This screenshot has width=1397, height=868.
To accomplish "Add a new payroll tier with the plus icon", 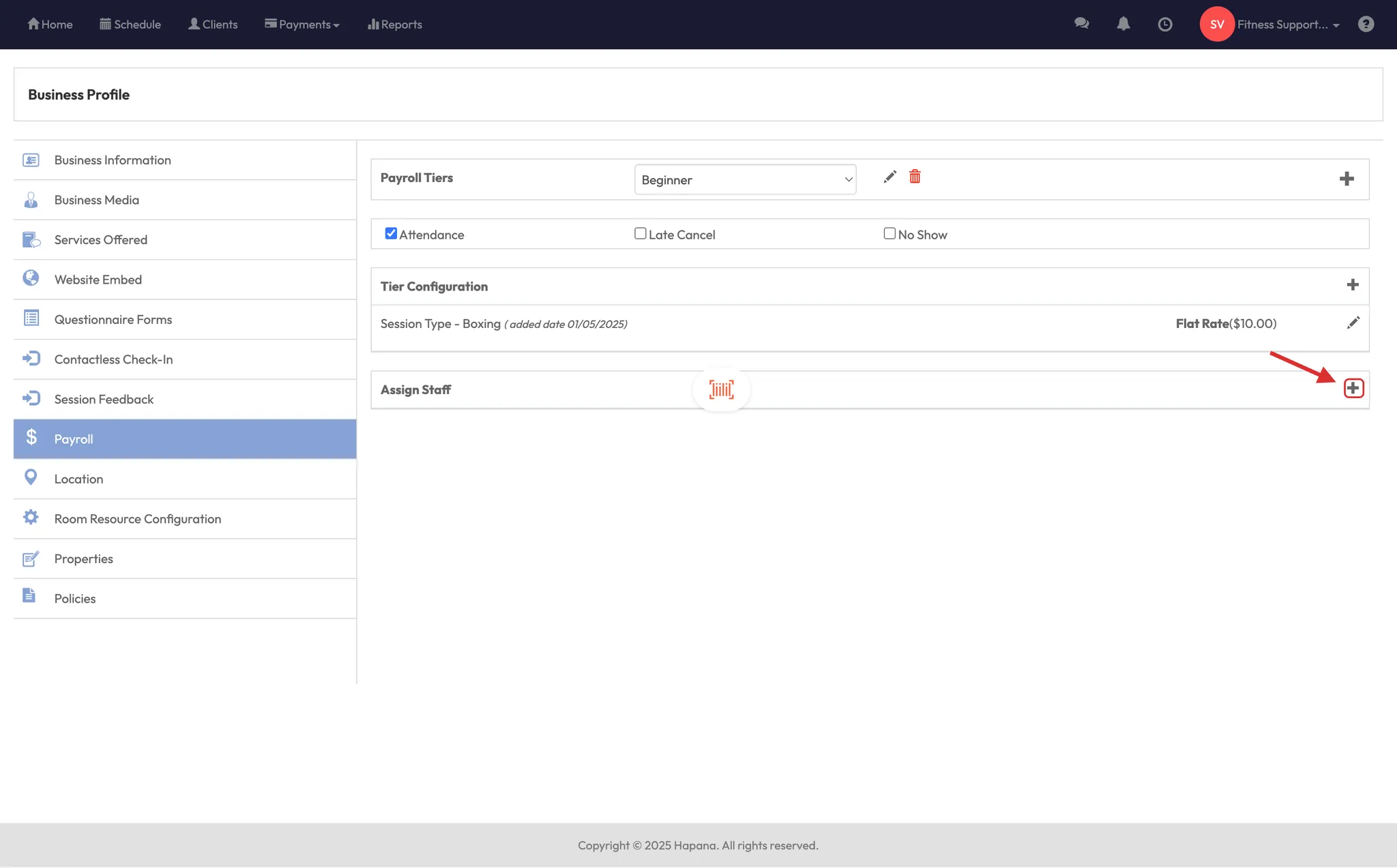I will 1347,179.
